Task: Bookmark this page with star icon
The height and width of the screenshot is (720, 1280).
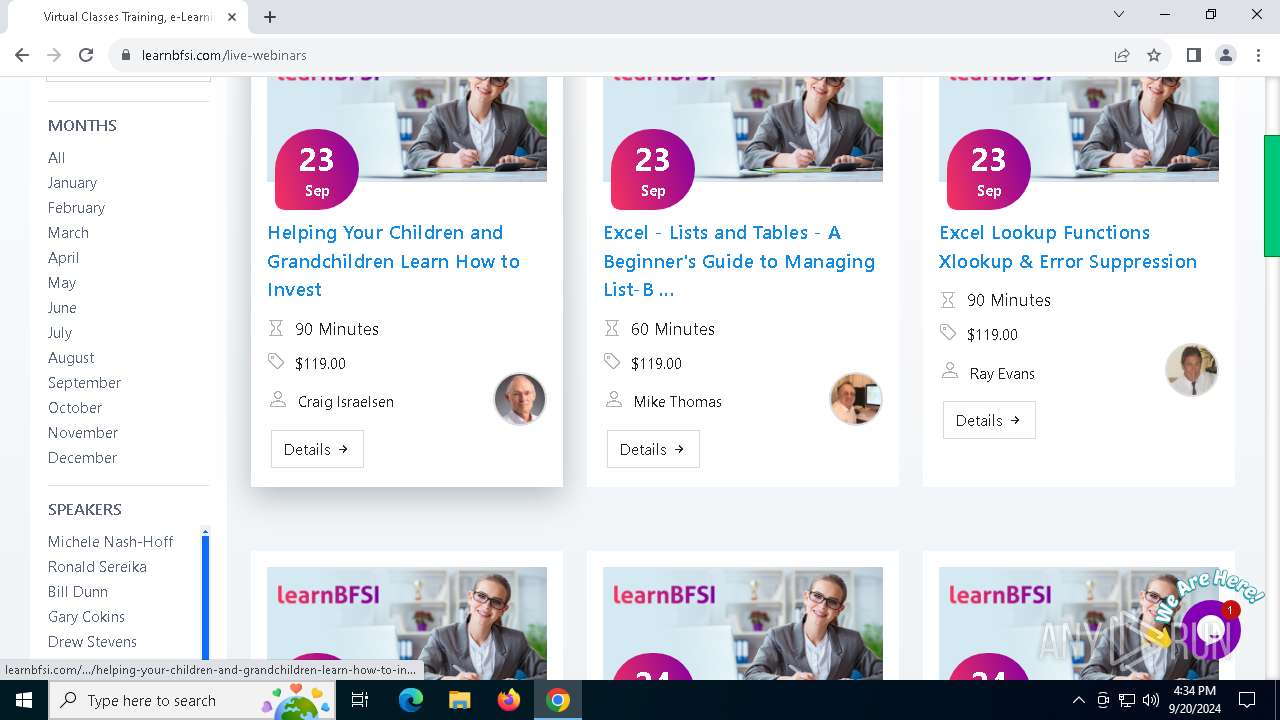Action: click(x=1154, y=55)
